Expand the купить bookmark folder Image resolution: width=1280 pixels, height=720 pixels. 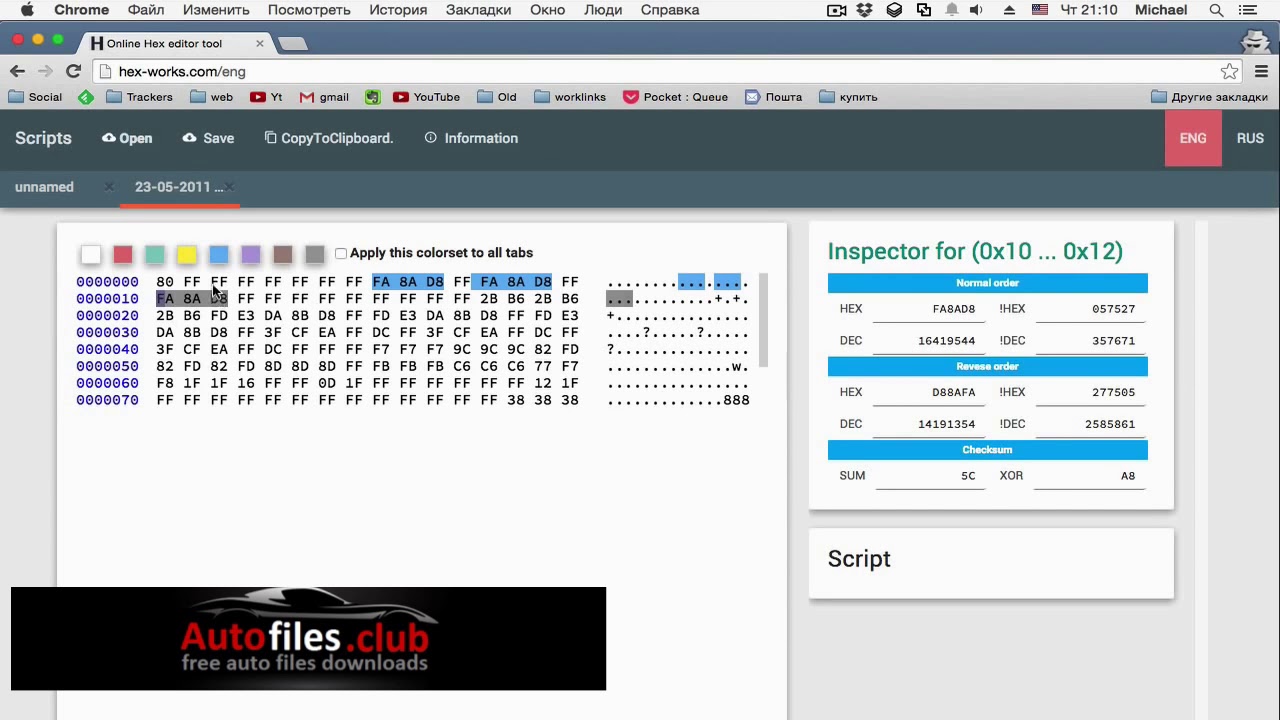click(x=848, y=97)
